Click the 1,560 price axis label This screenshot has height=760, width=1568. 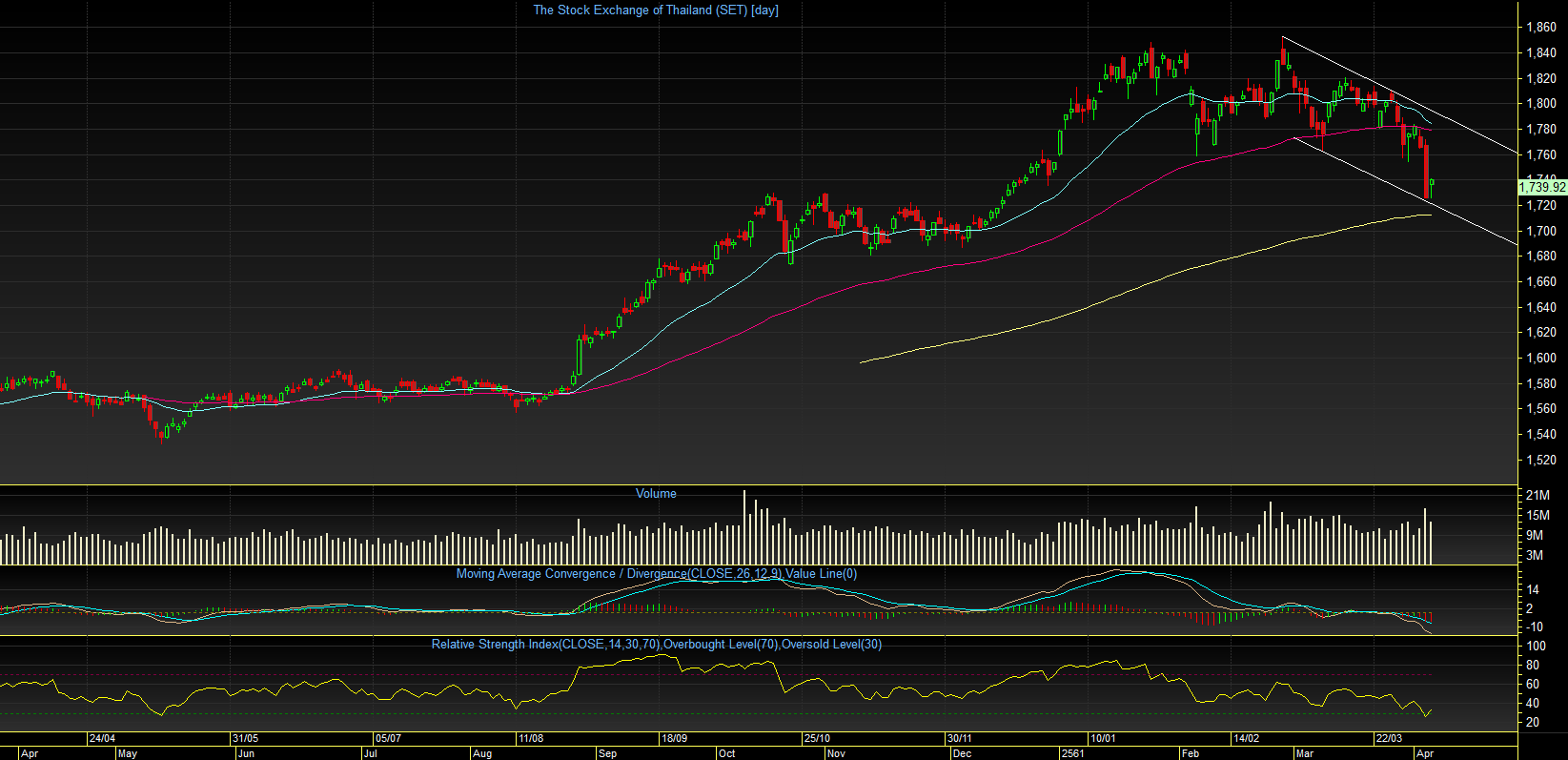pyautogui.click(x=1541, y=408)
